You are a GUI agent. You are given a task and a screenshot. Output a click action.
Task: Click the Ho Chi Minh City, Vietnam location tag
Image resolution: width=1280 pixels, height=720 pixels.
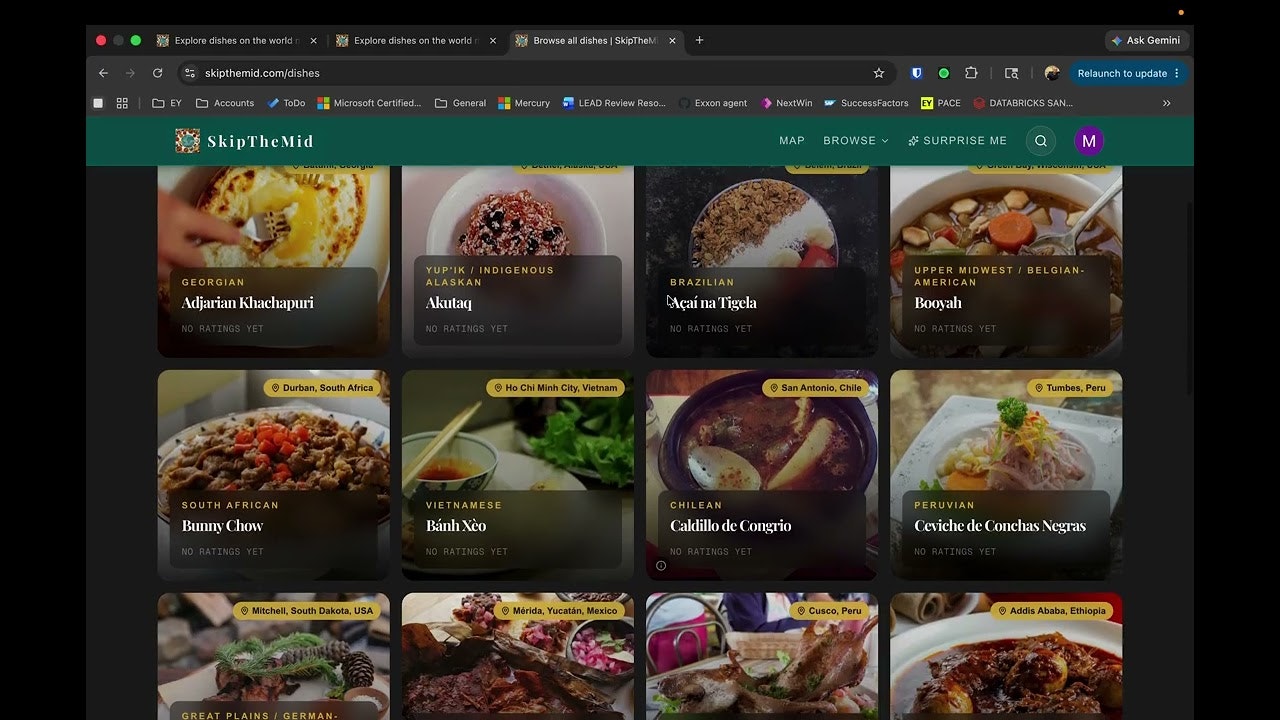555,388
